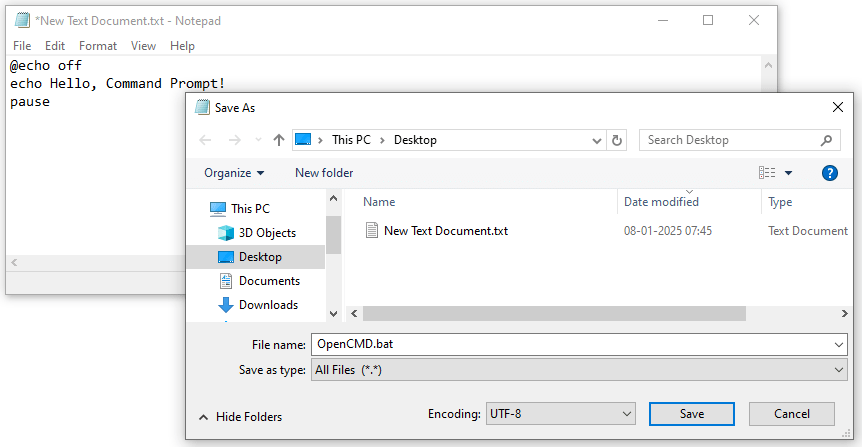
Task: Expand the address bar previous locations dropdown
Action: [596, 141]
